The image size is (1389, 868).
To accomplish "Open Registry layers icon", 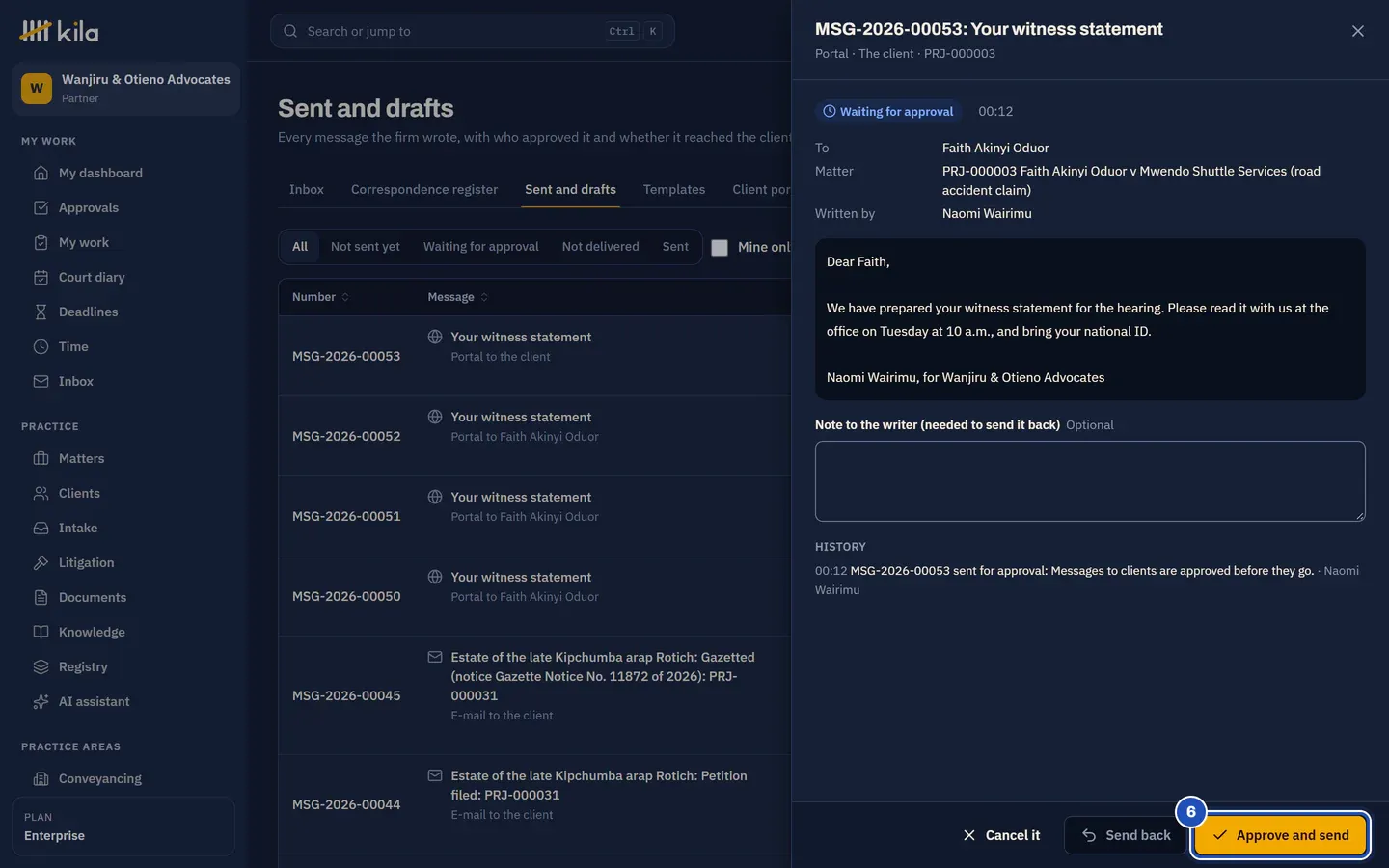I will pos(41,666).
